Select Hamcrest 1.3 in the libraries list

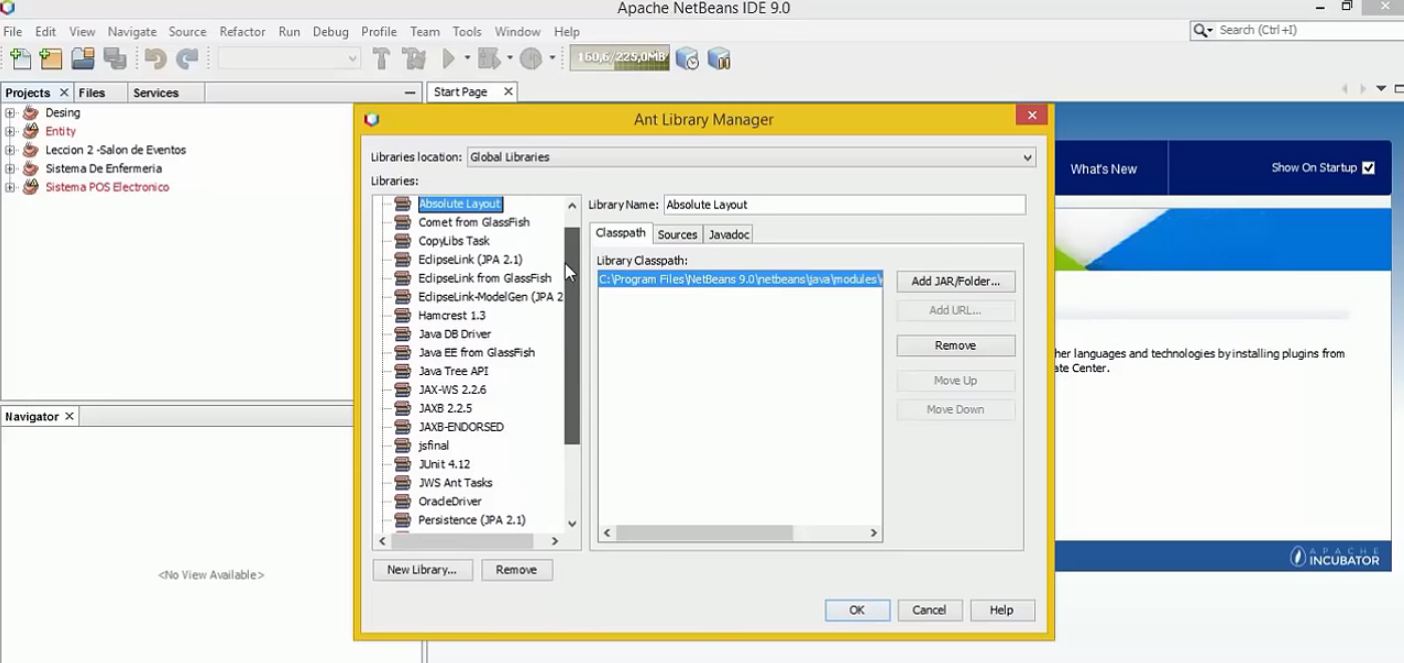point(451,315)
